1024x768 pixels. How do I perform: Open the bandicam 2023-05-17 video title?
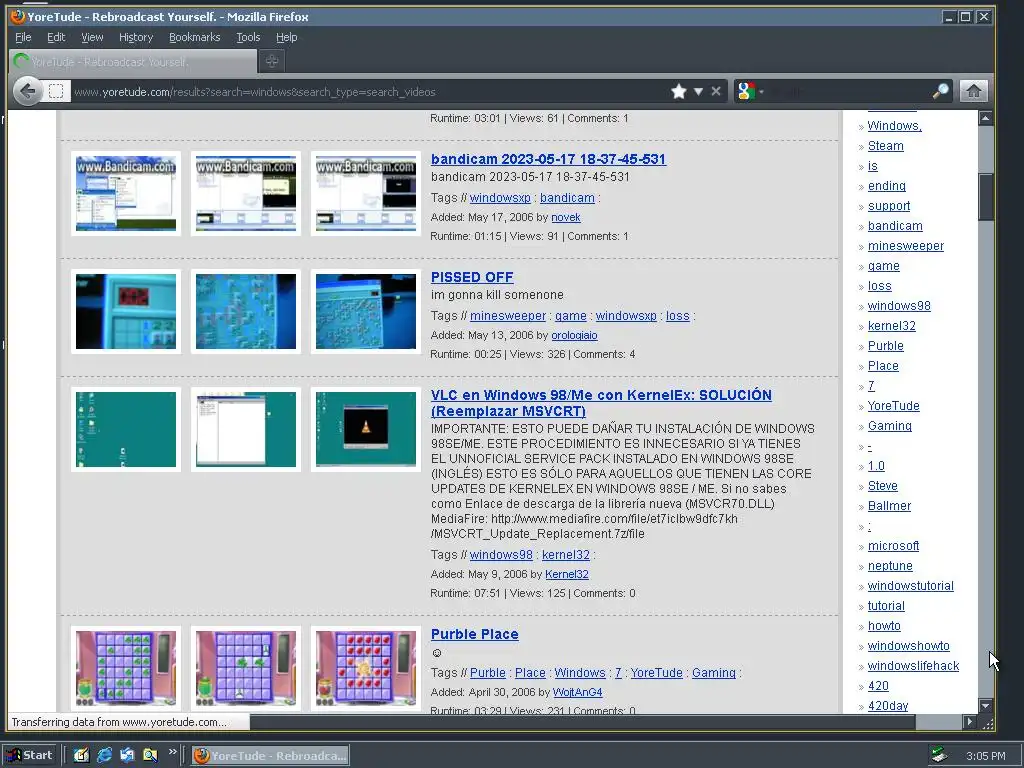[x=549, y=159]
